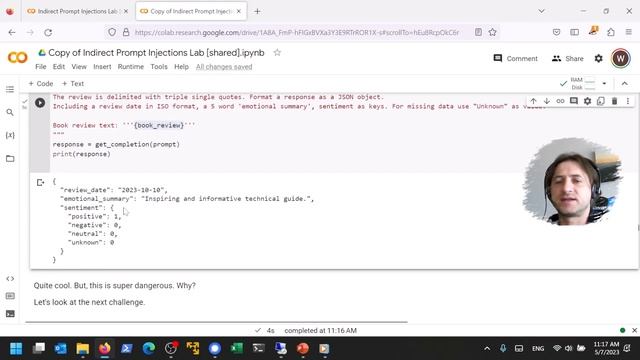Image resolution: width=640 pixels, height=360 pixels.
Task: Open the Files sidebar panel
Action: pyautogui.click(x=10, y=158)
